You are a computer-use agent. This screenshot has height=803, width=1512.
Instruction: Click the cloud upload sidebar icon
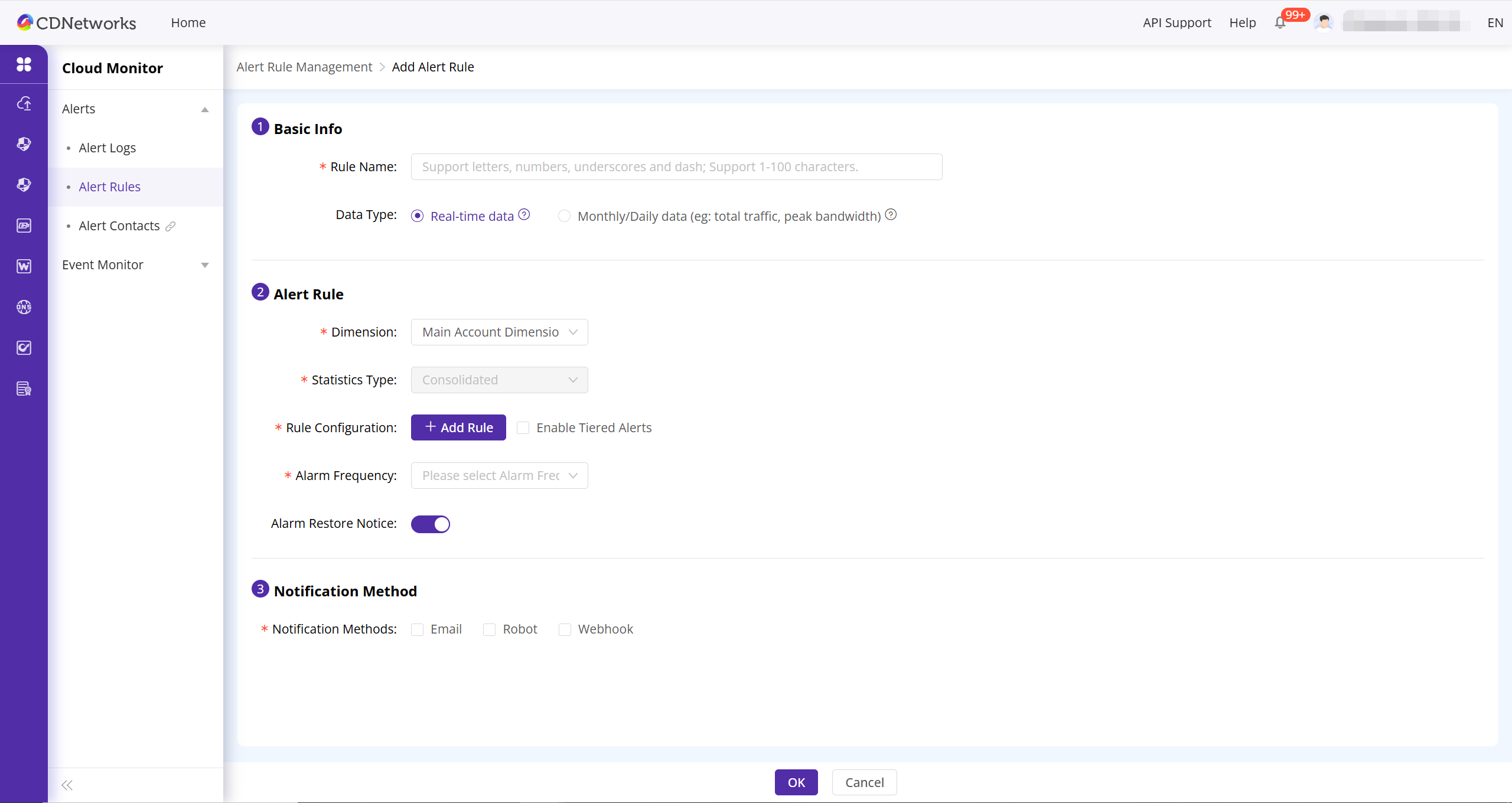click(24, 104)
